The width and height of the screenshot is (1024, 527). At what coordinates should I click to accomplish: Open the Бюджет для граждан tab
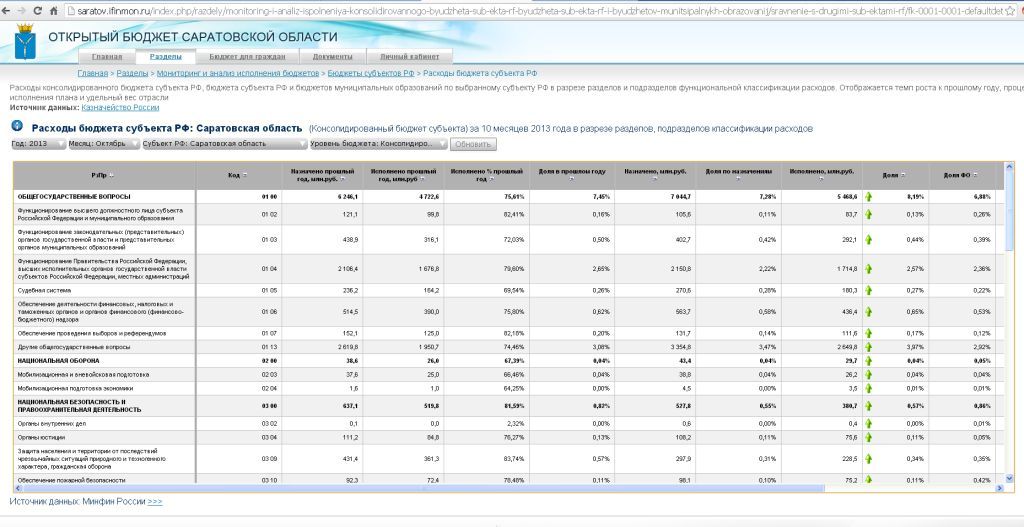pos(247,57)
